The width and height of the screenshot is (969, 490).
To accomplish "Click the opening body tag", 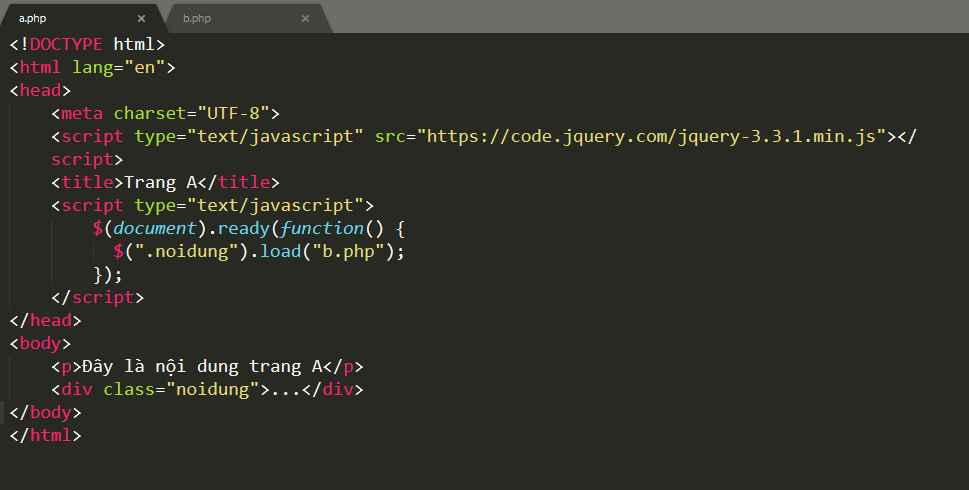I will coord(40,344).
